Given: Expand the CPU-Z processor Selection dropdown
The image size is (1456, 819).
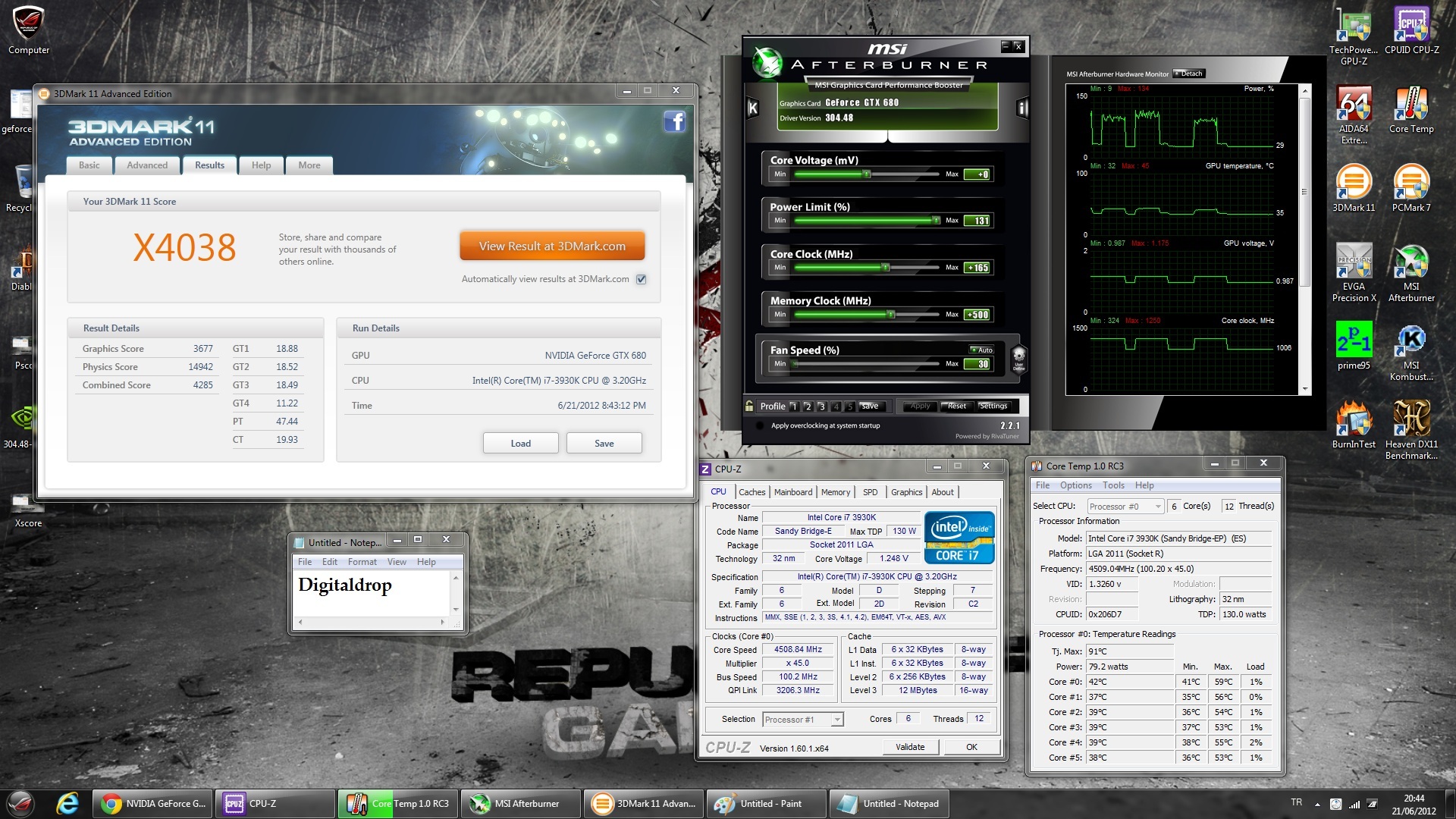Looking at the screenshot, I should (x=802, y=720).
